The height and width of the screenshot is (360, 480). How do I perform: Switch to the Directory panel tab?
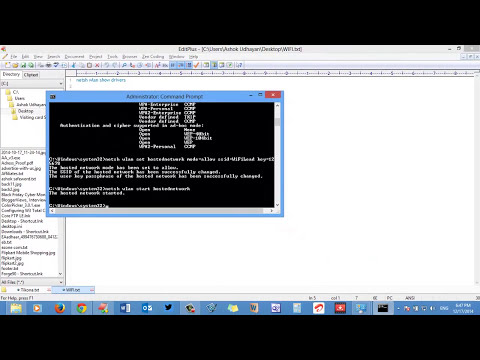click(x=11, y=74)
